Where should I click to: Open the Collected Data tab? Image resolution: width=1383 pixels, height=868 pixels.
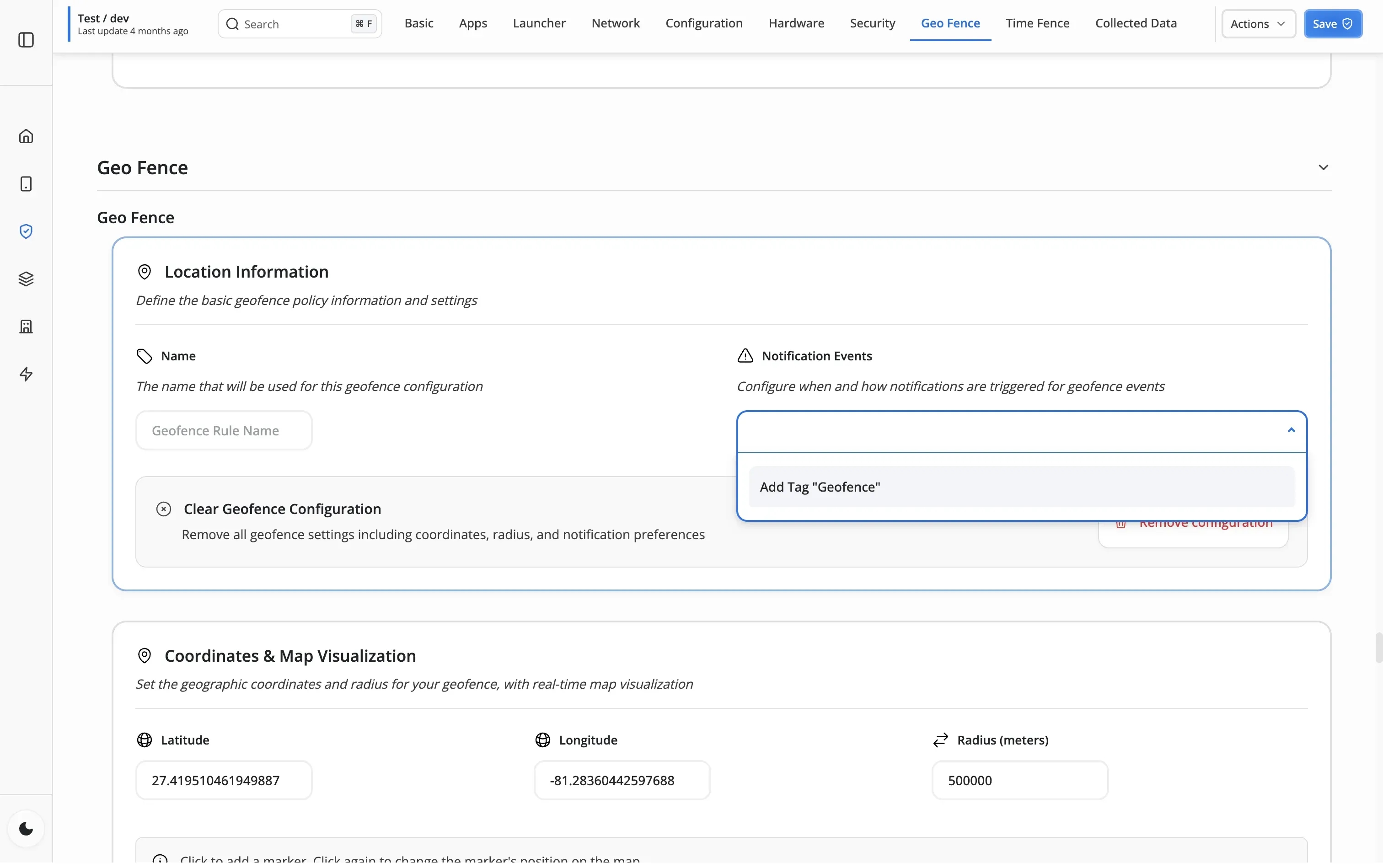coord(1136,23)
